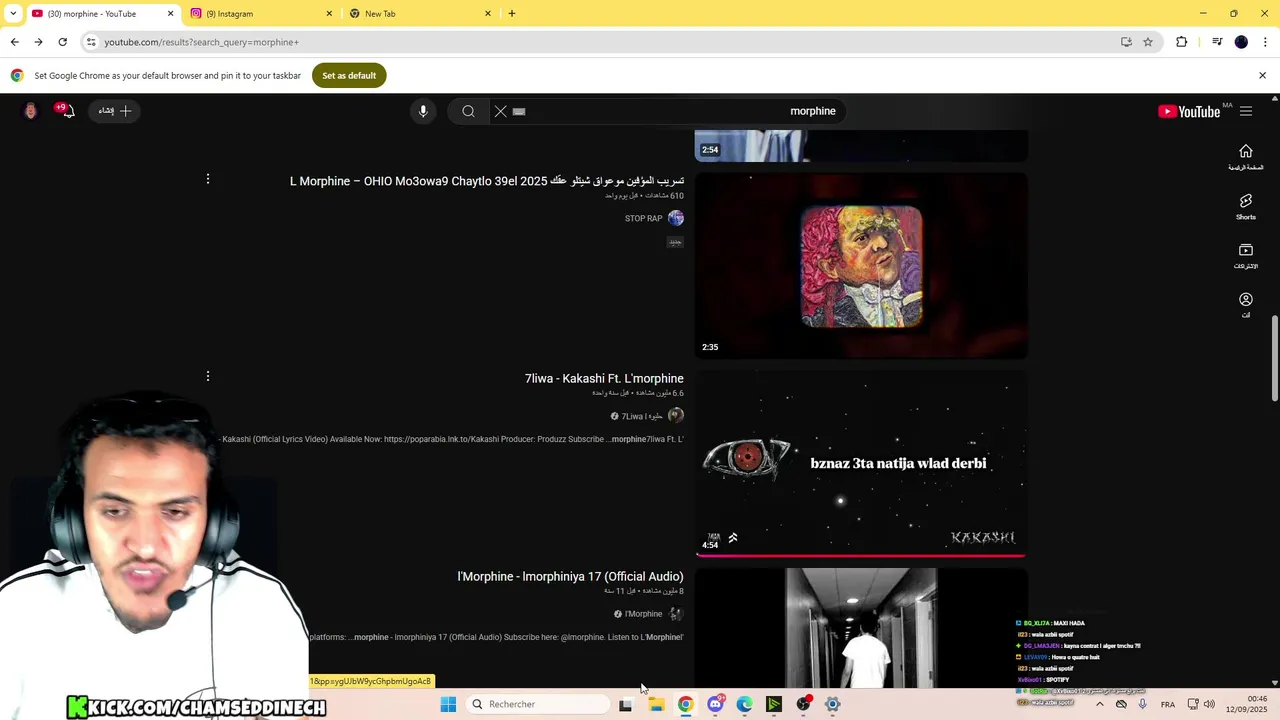Screen dimensions: 1280x720
Task: Click the page vertical scrollbar thumb
Action: (x=1274, y=358)
